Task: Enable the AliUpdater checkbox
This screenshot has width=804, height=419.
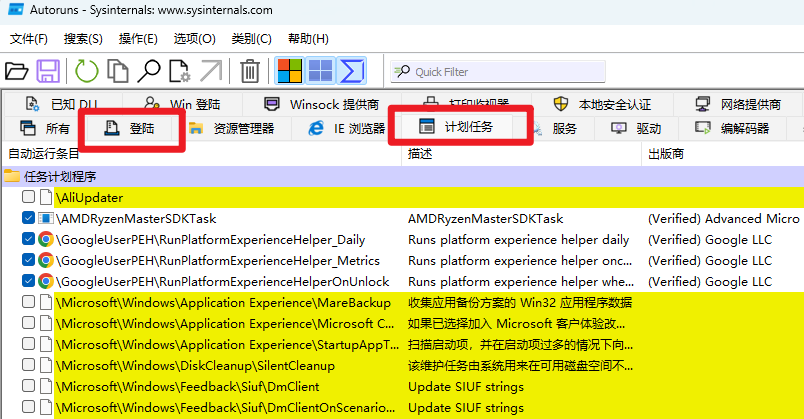Action: pos(28,197)
